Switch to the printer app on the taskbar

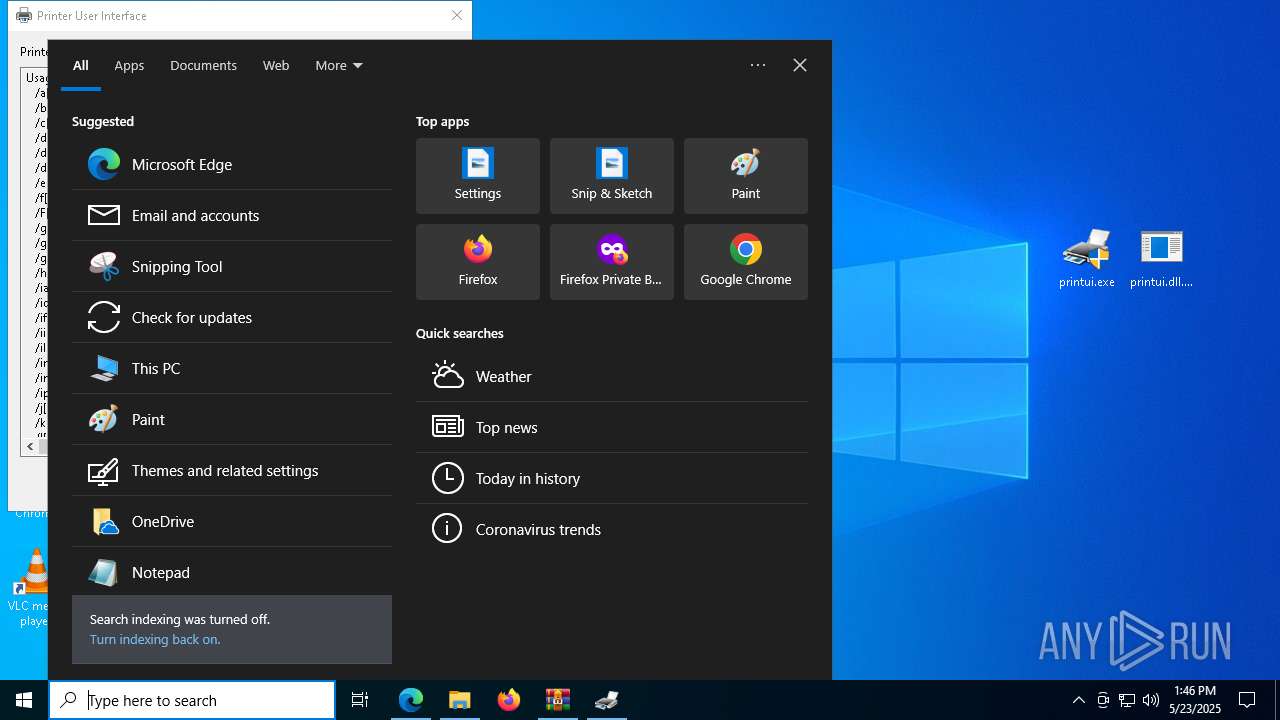click(607, 700)
